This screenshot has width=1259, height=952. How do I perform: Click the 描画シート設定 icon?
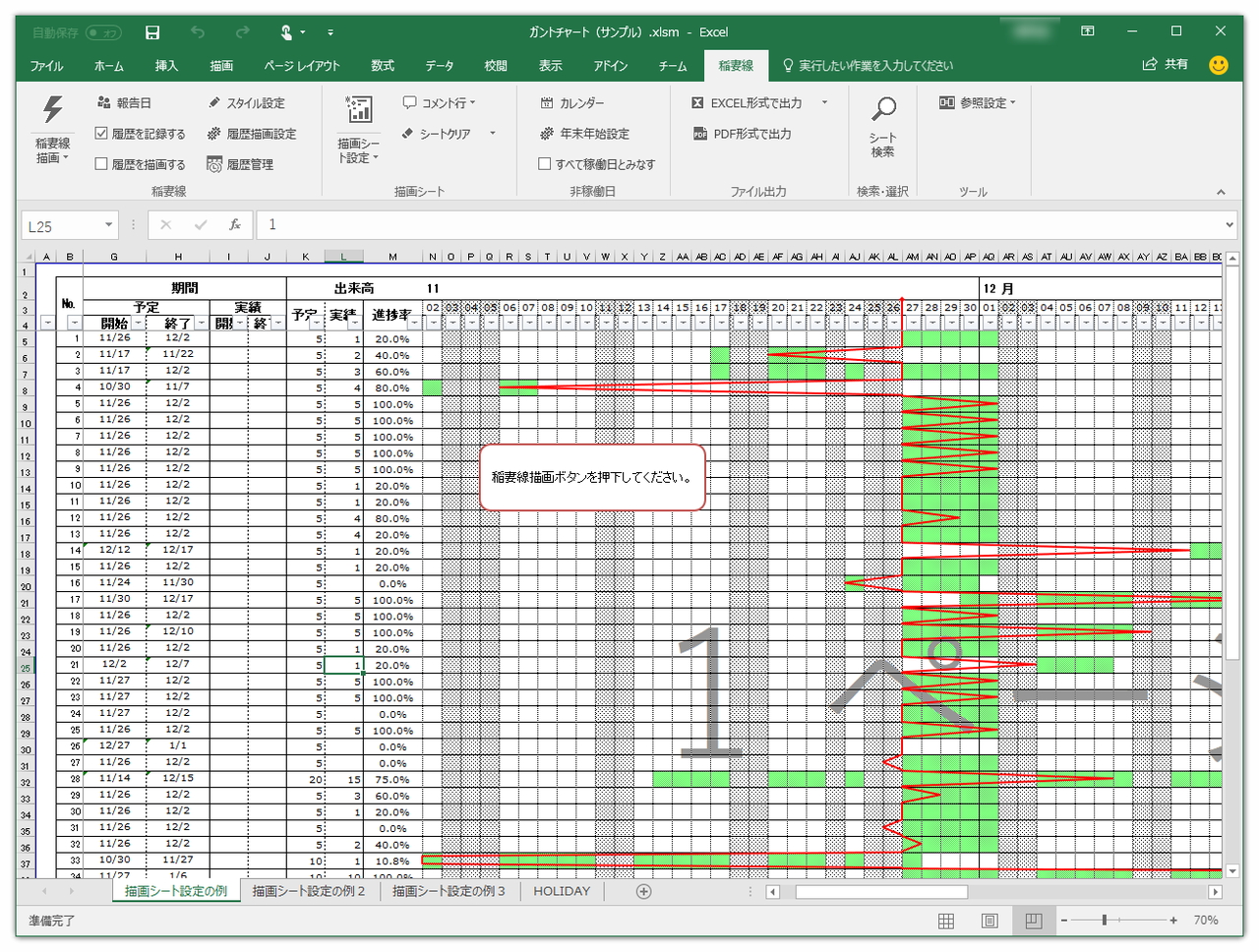(x=359, y=109)
